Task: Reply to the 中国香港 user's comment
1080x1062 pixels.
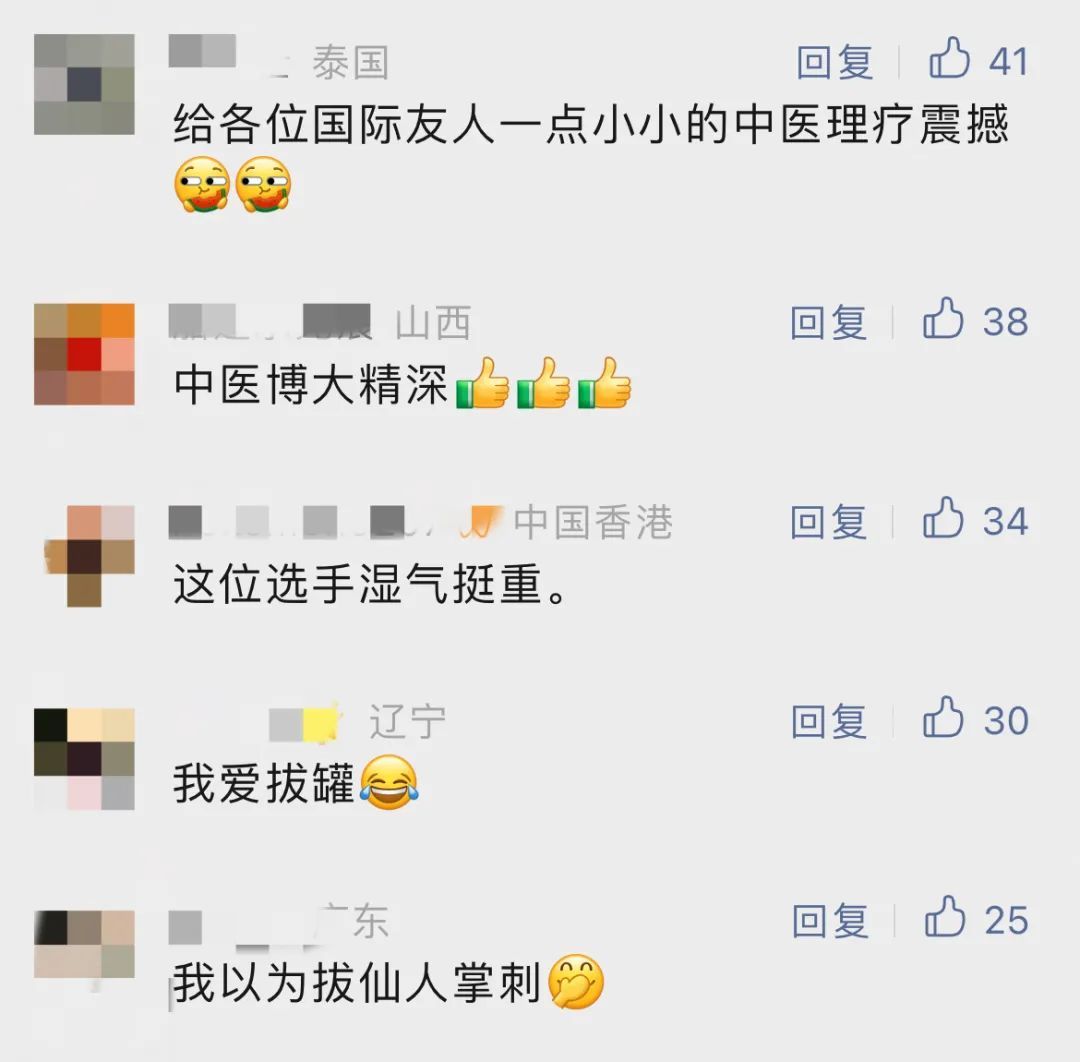Action: pyautogui.click(x=829, y=521)
